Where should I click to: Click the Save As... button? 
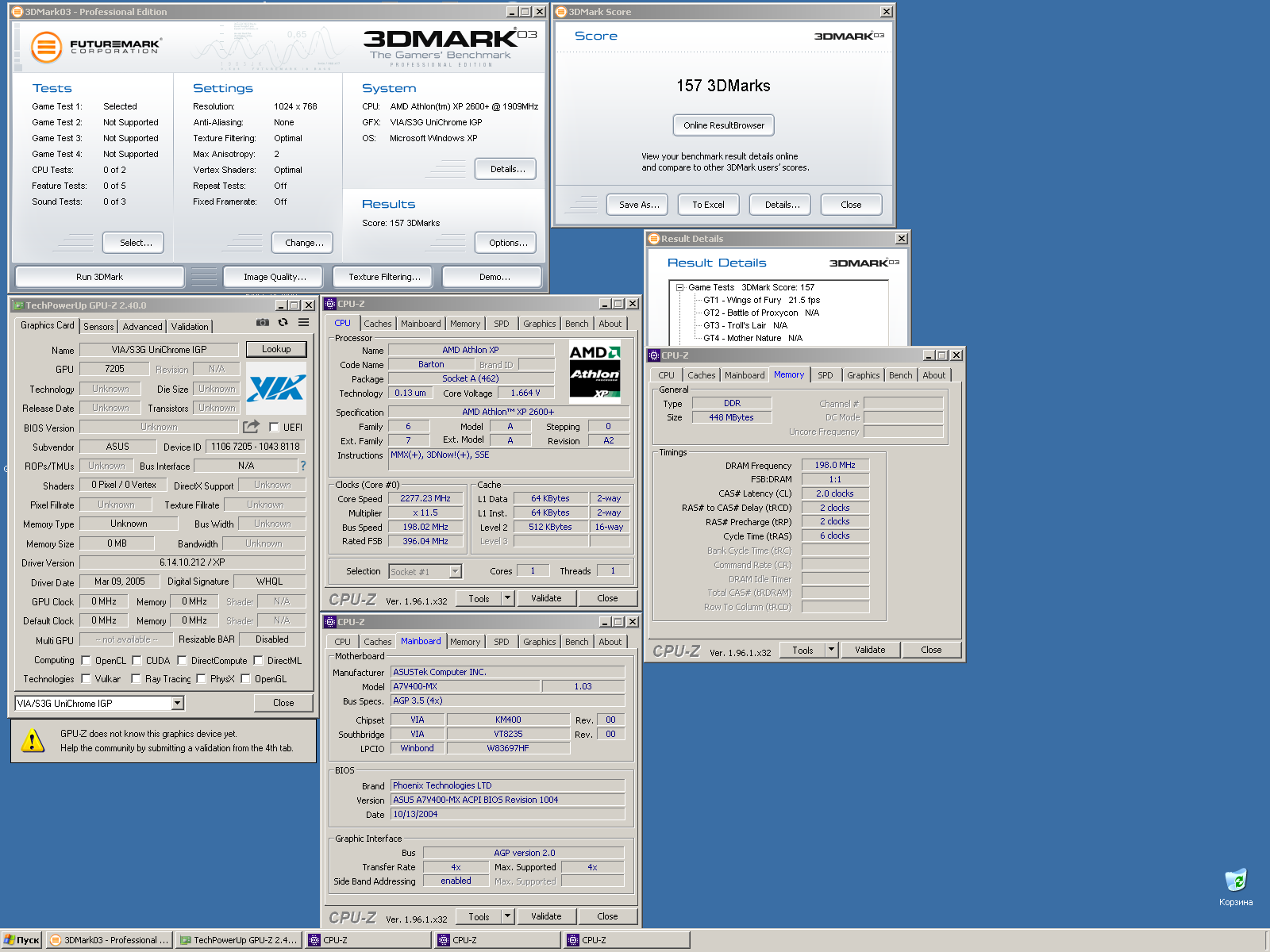pos(639,205)
